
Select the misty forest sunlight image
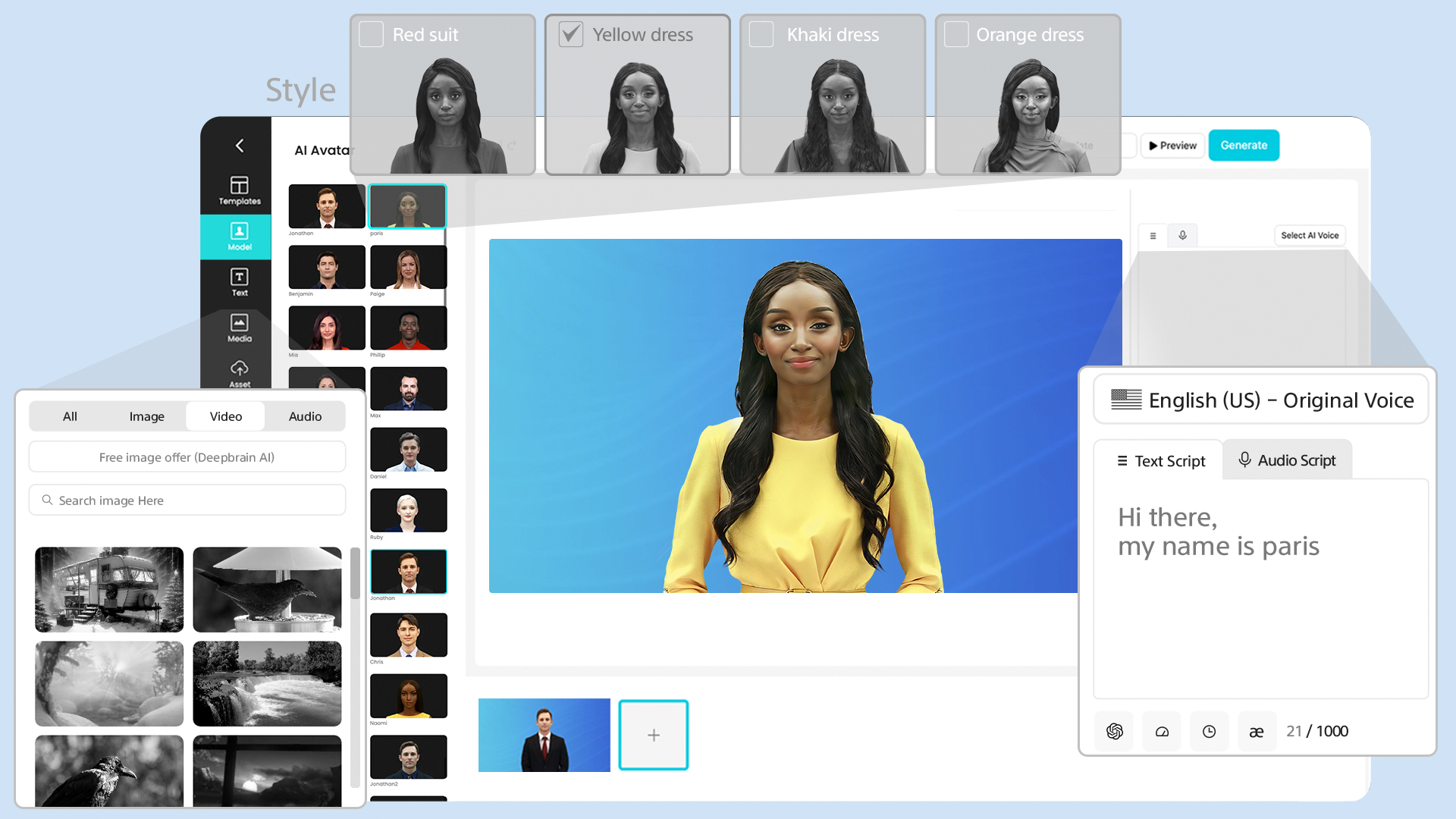[x=109, y=683]
